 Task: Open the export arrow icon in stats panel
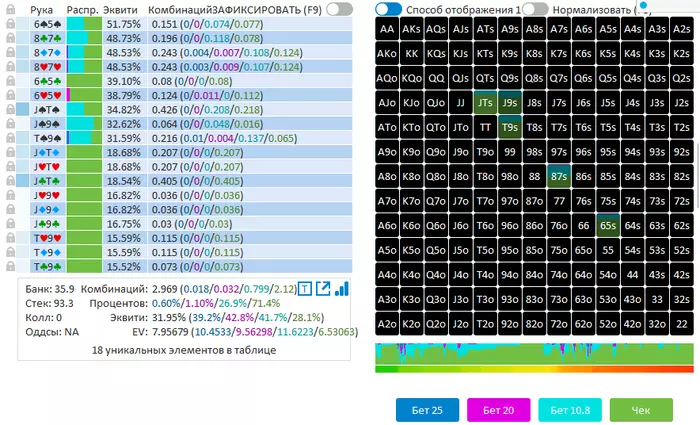[323, 288]
